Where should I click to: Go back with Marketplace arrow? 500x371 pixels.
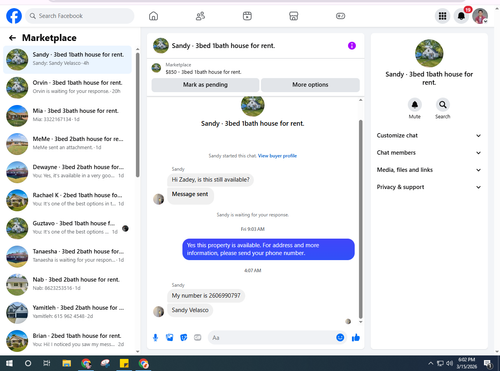point(12,38)
